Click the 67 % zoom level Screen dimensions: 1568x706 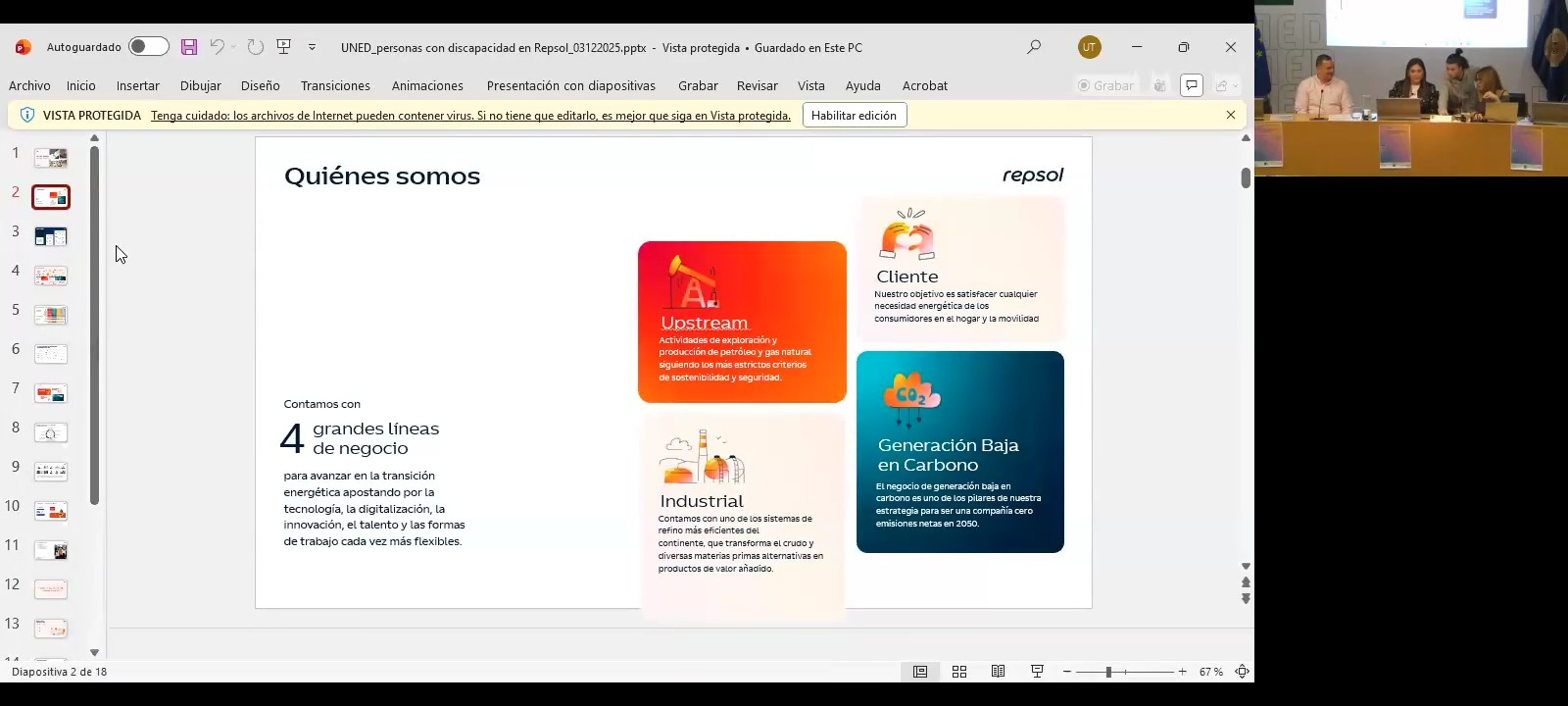tap(1211, 672)
